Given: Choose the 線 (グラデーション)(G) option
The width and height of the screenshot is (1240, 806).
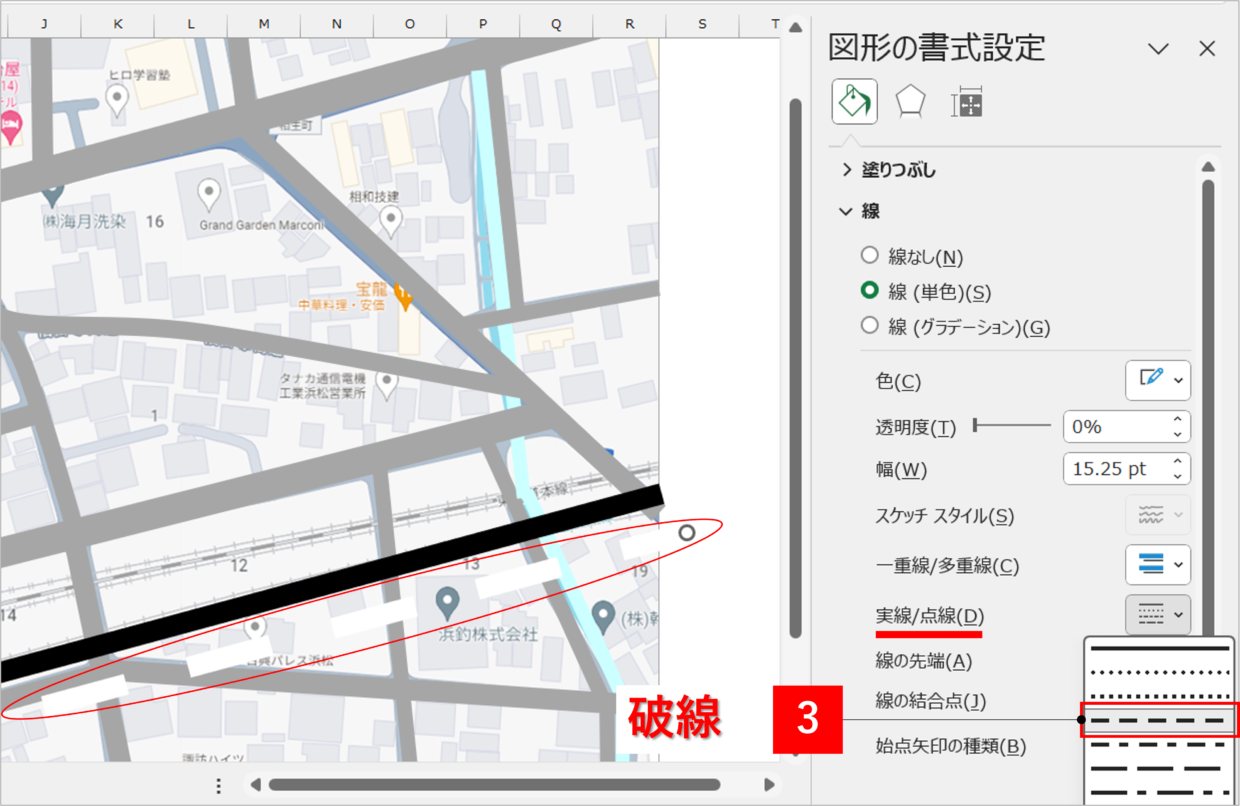Looking at the screenshot, I should pos(870,326).
